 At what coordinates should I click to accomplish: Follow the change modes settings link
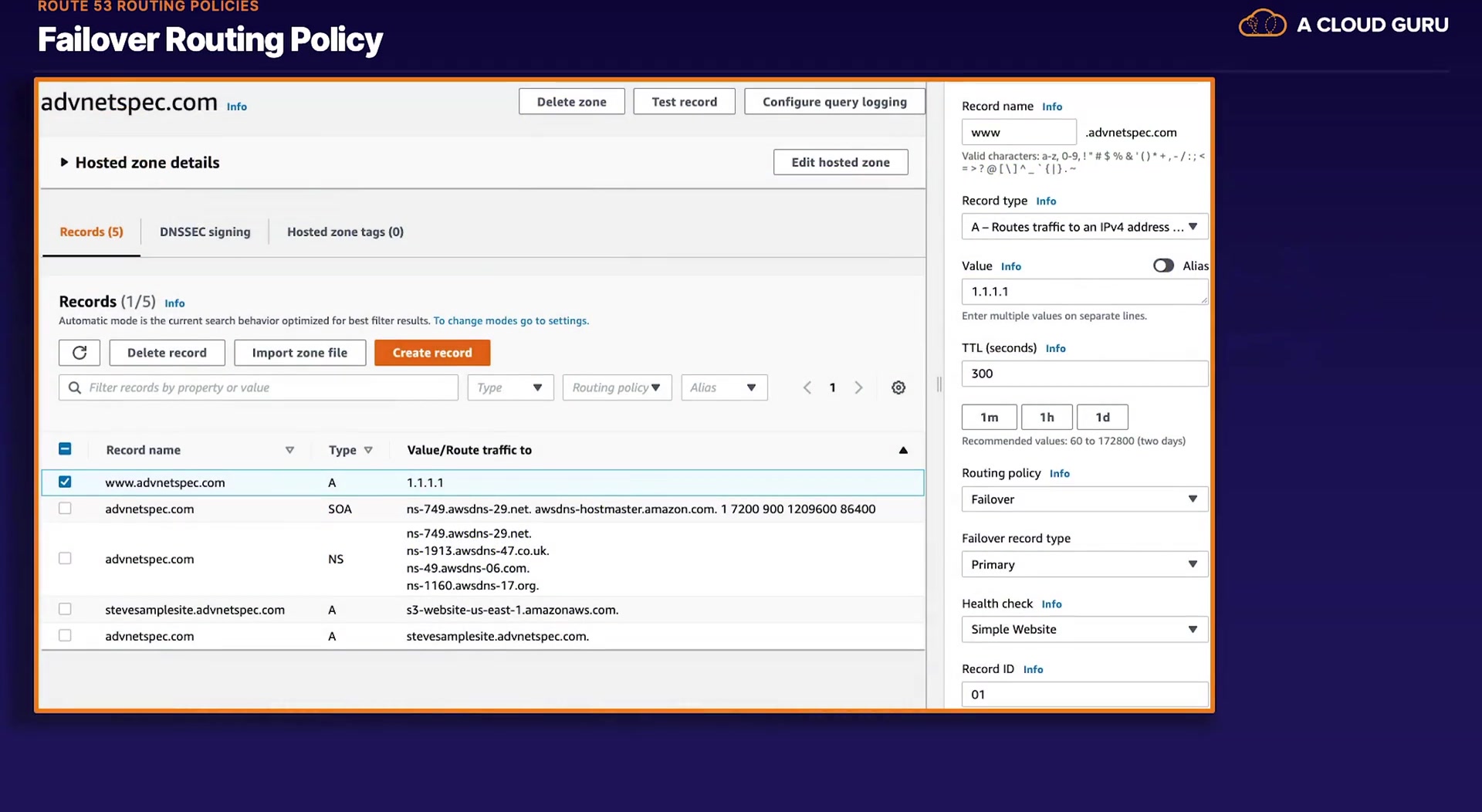tap(511, 321)
